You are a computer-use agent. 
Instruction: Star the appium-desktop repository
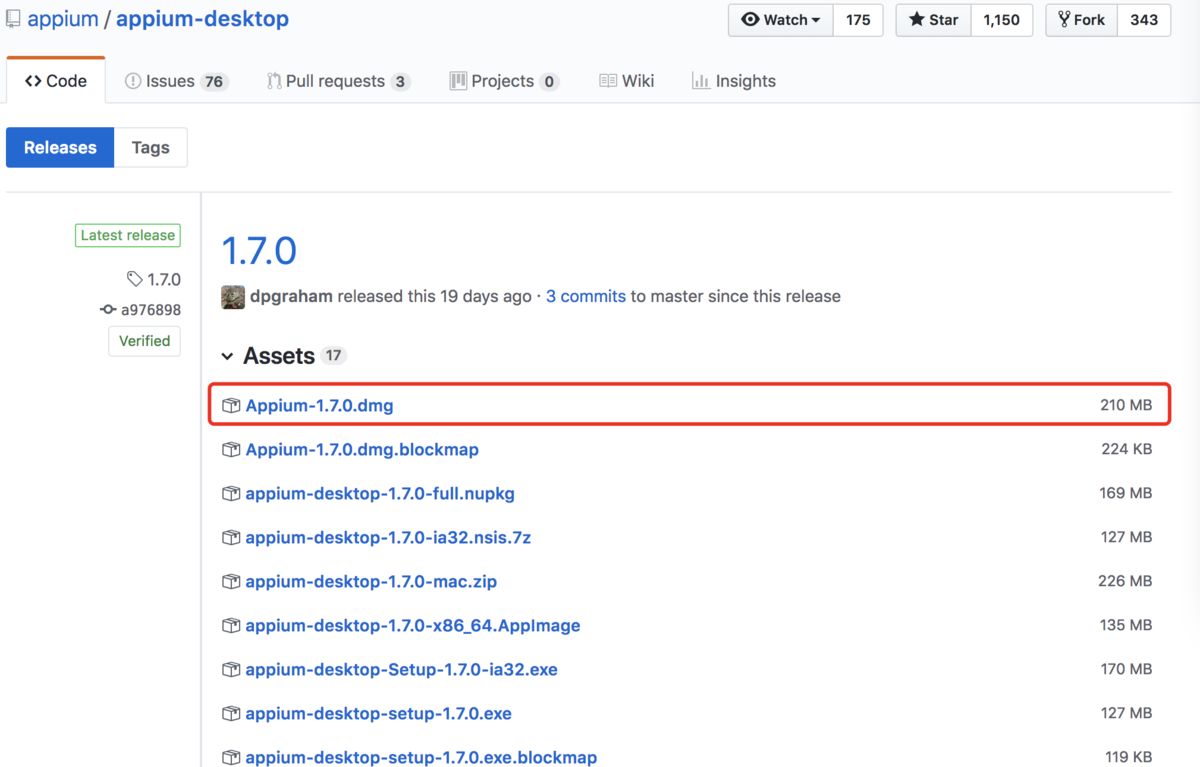pos(933,20)
